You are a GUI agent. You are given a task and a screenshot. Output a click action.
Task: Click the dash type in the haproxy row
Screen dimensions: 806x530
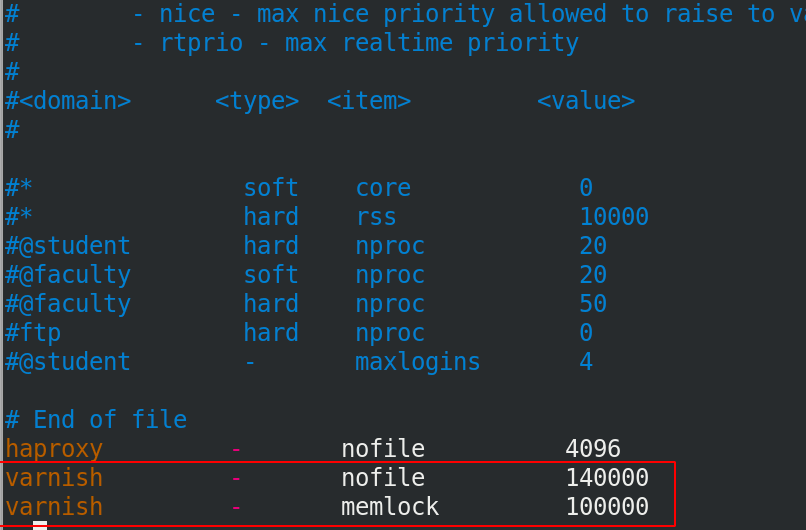click(x=236, y=450)
